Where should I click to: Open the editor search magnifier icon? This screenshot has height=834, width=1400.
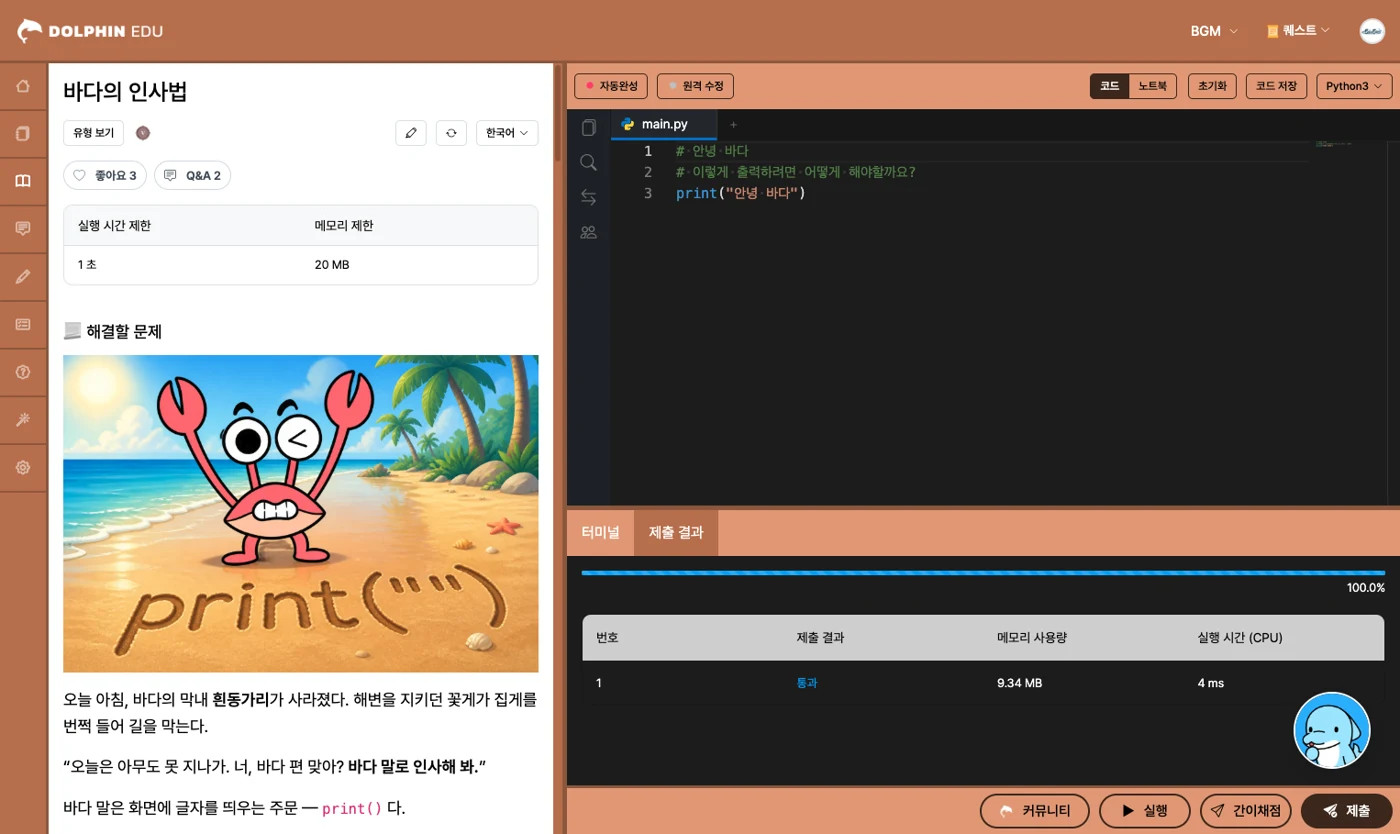(588, 162)
